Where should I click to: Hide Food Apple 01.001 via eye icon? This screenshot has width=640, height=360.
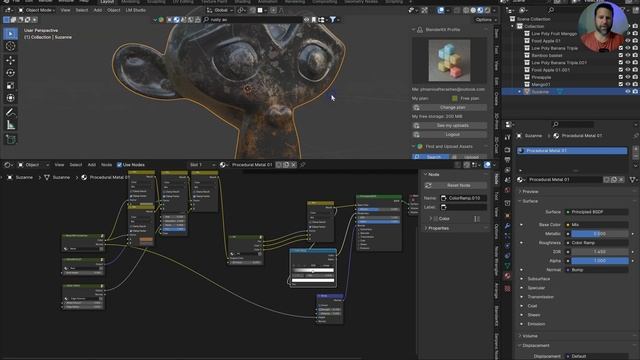628,70
